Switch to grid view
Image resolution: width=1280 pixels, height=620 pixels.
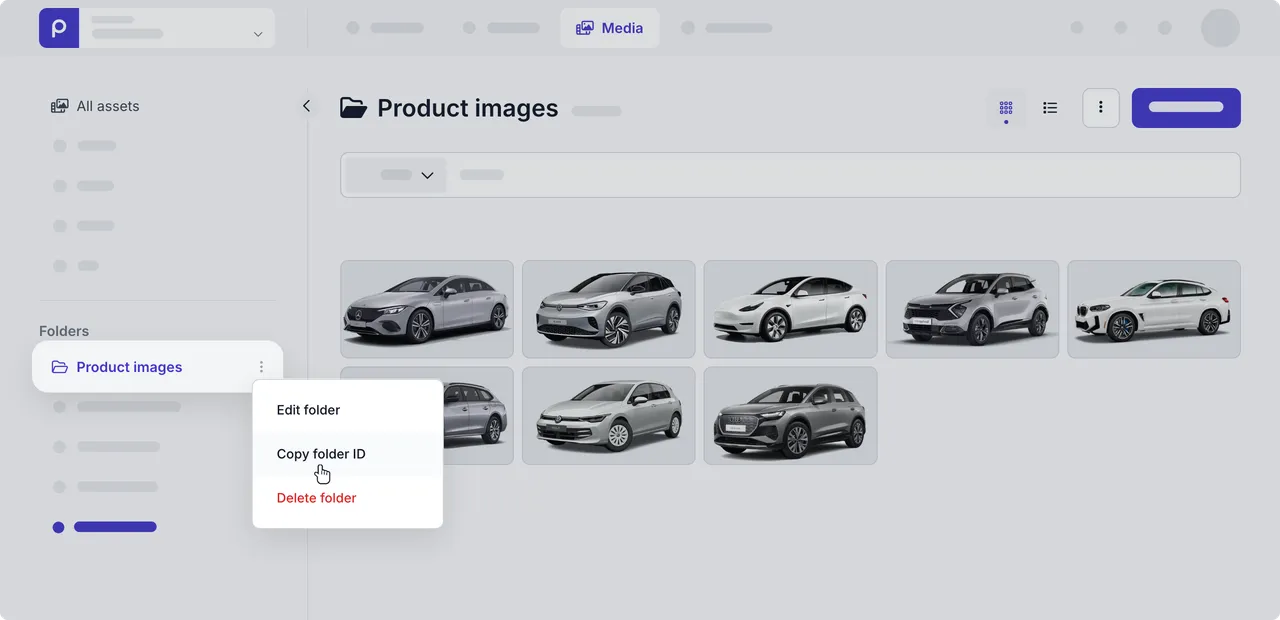click(x=1006, y=108)
